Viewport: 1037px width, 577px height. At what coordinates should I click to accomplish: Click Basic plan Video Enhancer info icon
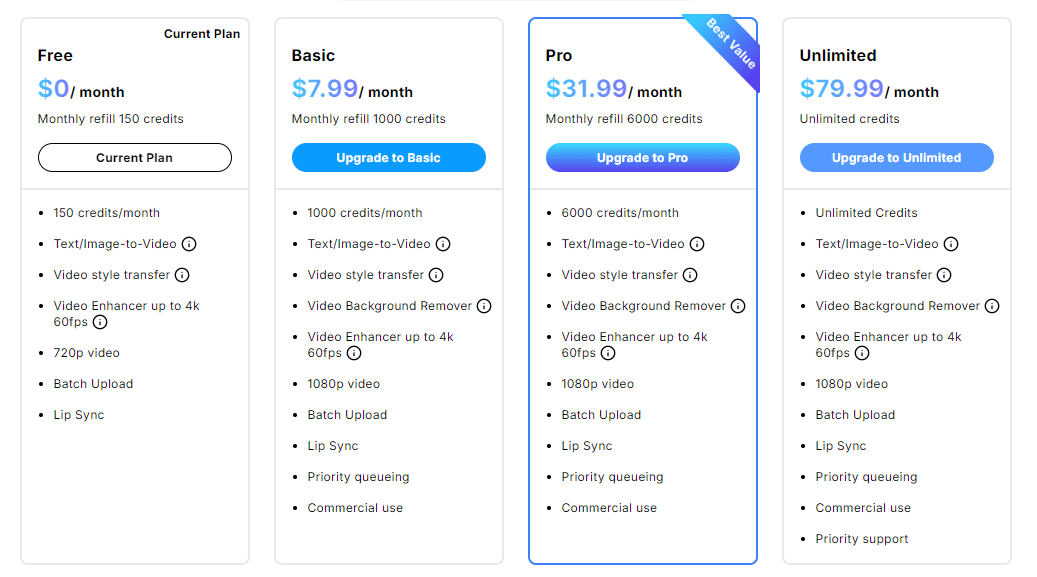[354, 353]
